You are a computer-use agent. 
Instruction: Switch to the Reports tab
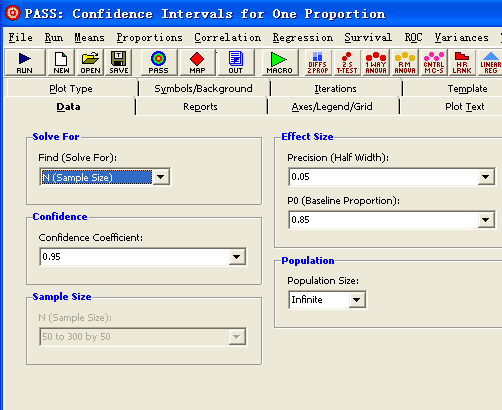(x=200, y=107)
